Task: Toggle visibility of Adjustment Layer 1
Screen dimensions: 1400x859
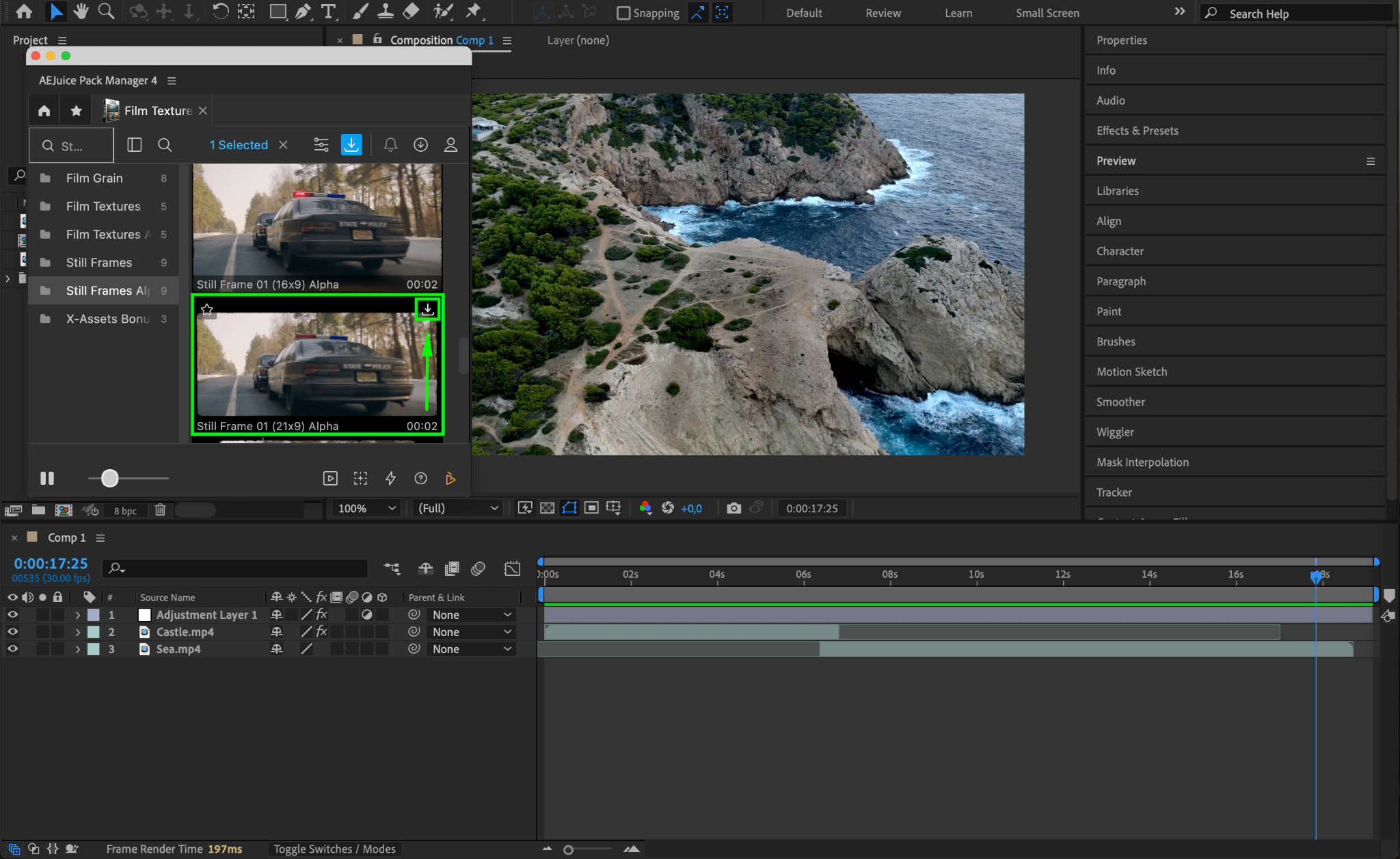Action: click(12, 615)
